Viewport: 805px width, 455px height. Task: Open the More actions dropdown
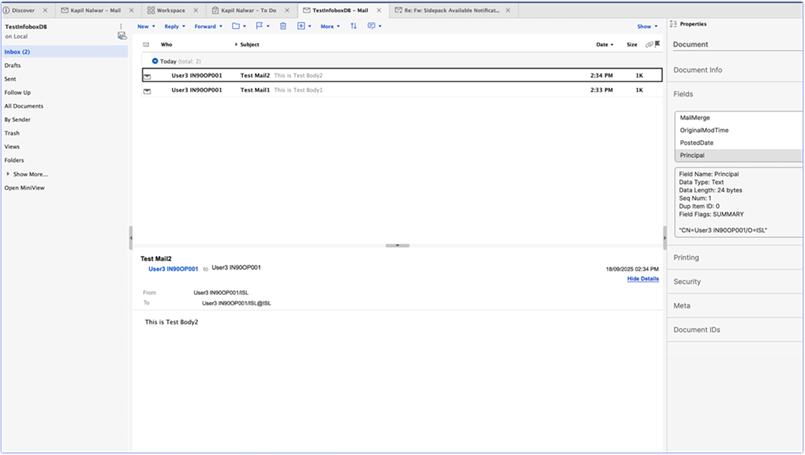(x=330, y=26)
